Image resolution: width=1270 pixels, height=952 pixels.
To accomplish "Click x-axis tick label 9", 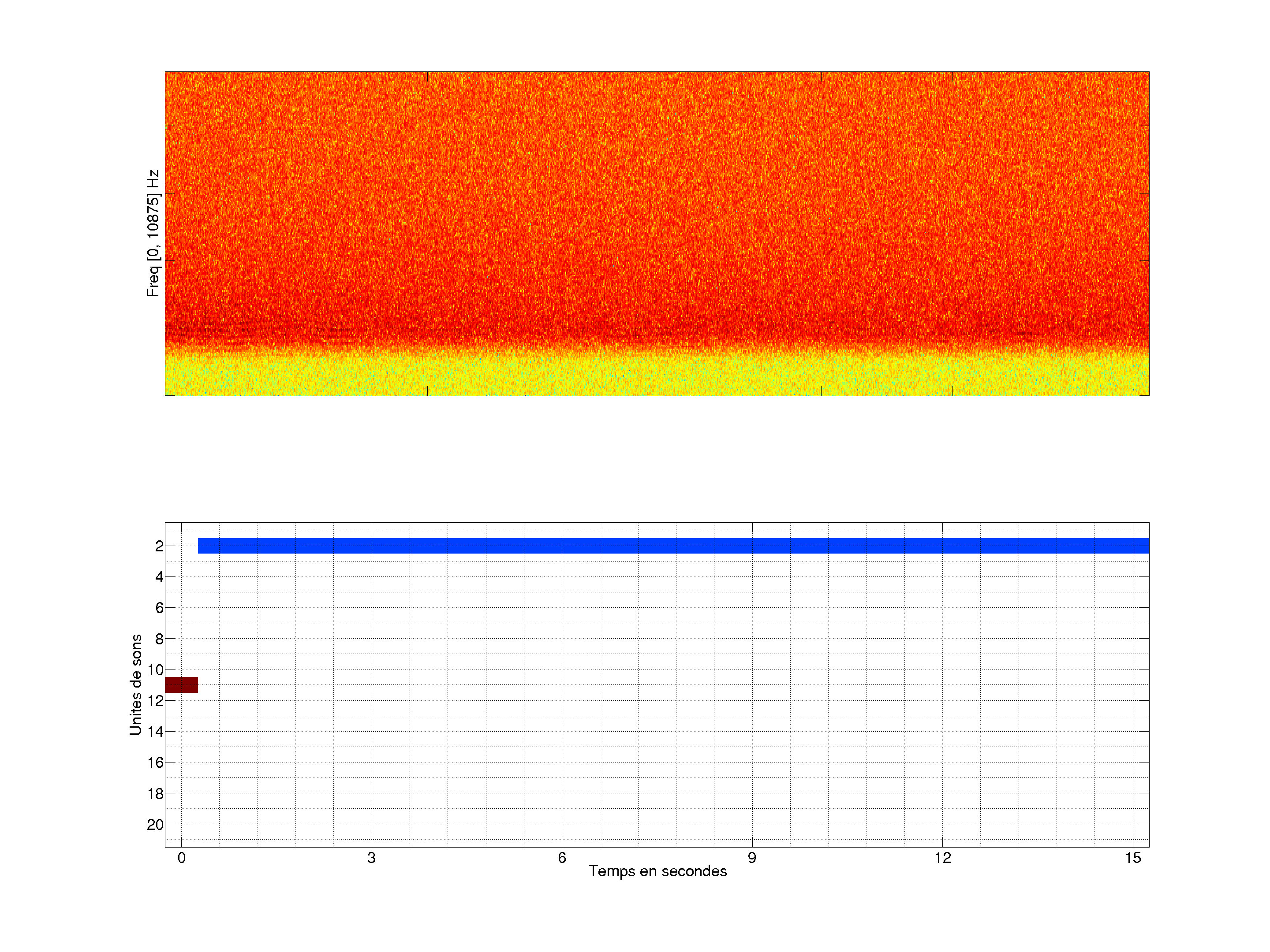I will pyautogui.click(x=752, y=858).
